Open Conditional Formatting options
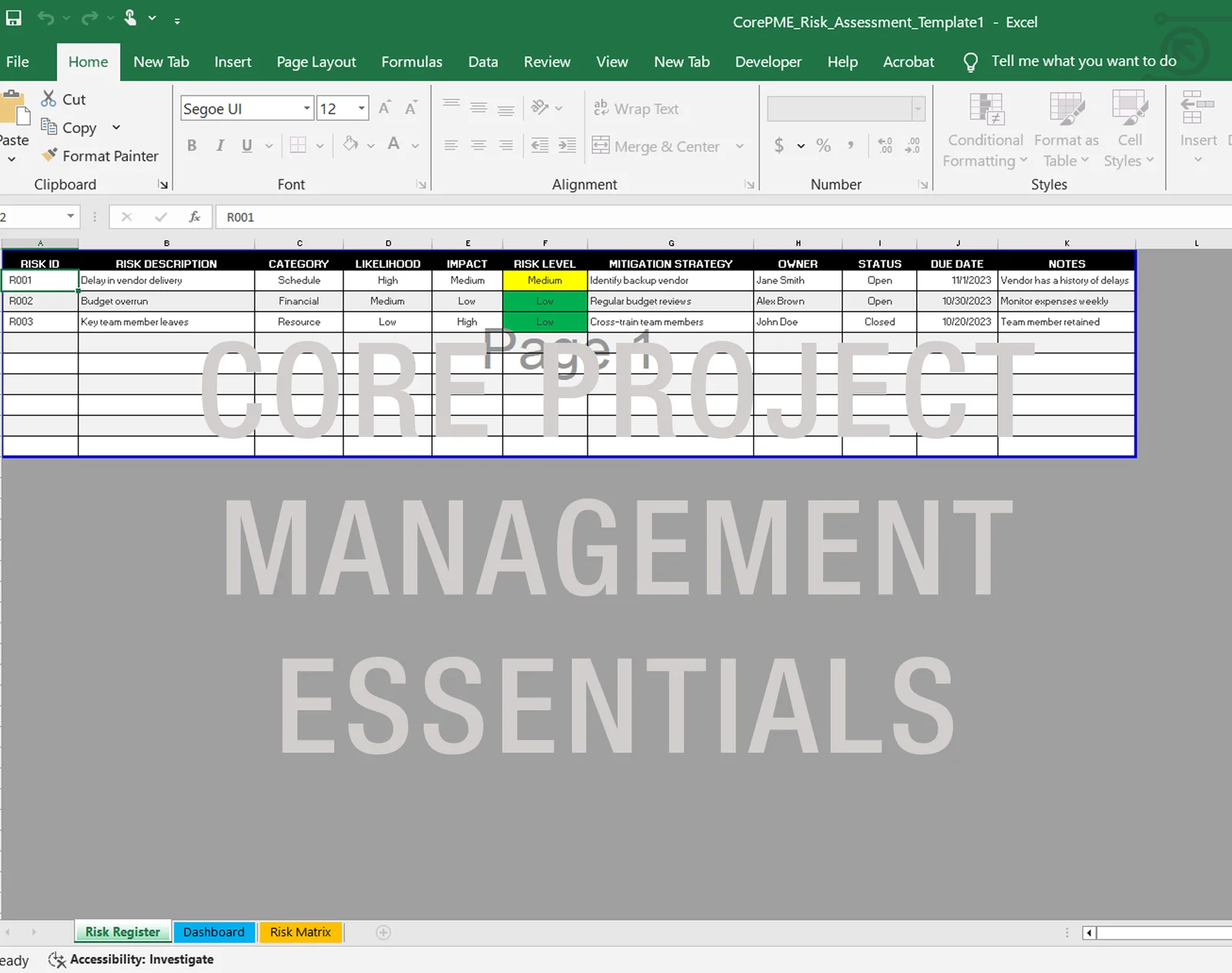Viewport: 1232px width, 973px height. tap(985, 129)
